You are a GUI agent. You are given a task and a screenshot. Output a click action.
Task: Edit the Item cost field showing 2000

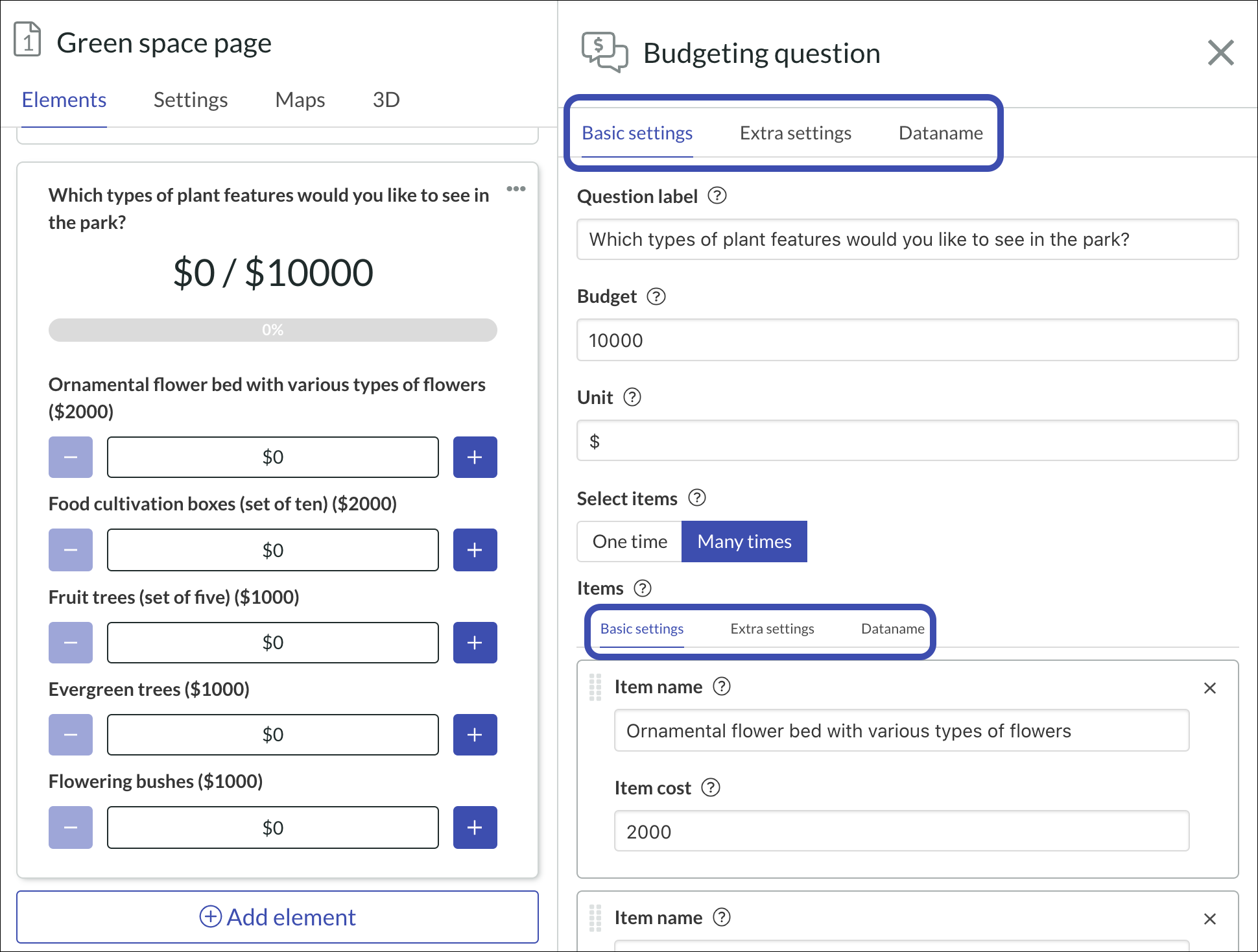click(902, 831)
